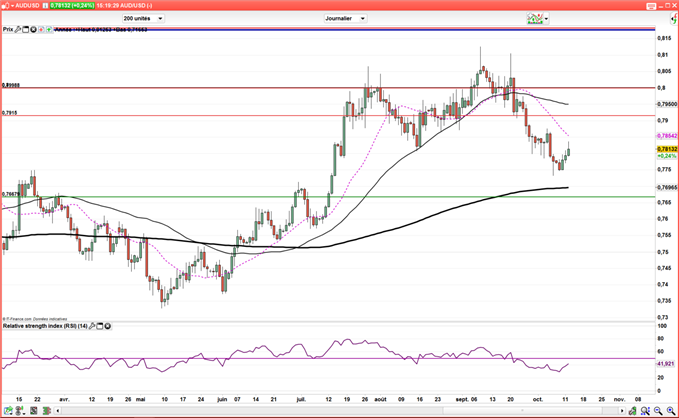Click the price panel window icon

click(x=26, y=29)
